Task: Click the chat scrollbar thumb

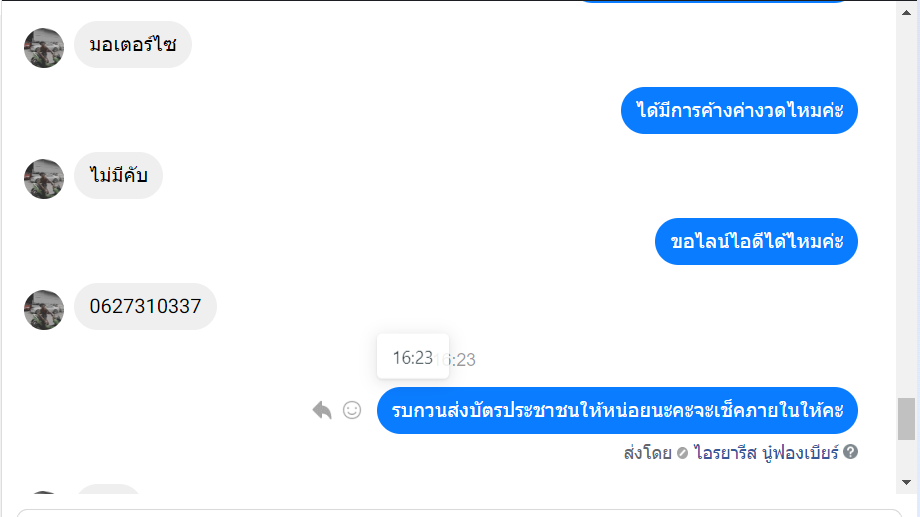Action: pyautogui.click(x=906, y=418)
